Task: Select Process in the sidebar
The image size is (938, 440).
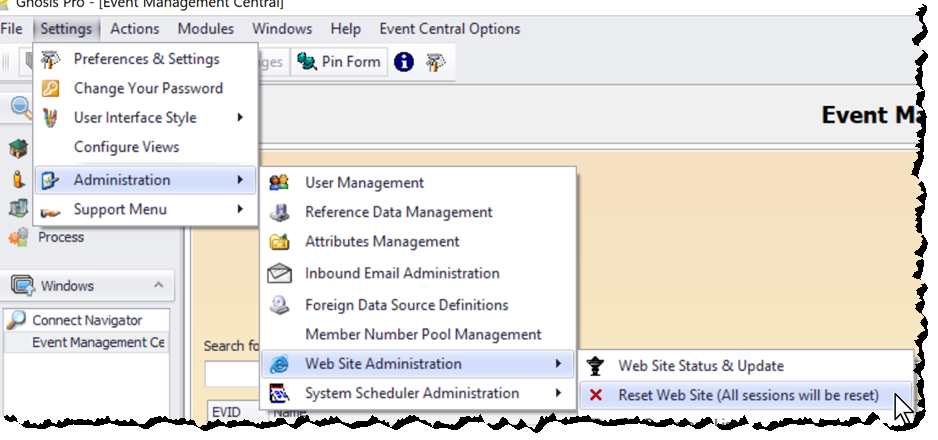Action: pos(61,237)
